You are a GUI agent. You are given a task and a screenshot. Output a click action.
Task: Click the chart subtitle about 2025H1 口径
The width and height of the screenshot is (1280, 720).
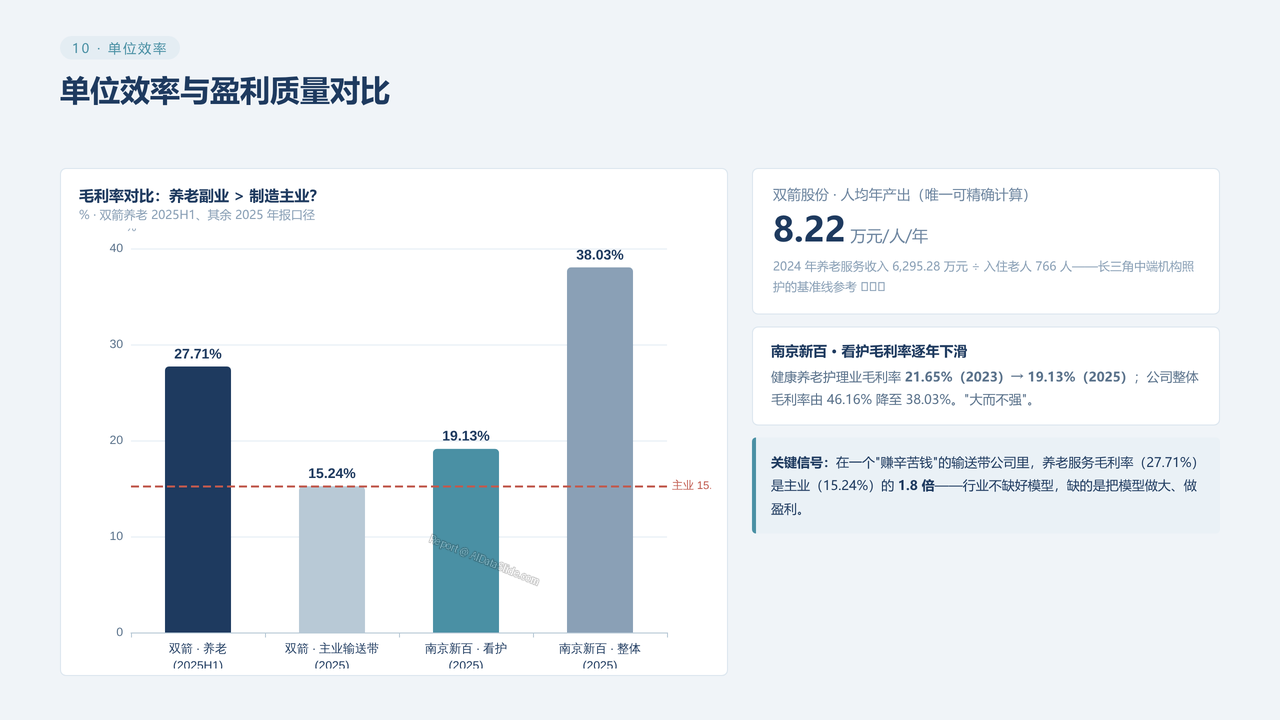coord(197,215)
